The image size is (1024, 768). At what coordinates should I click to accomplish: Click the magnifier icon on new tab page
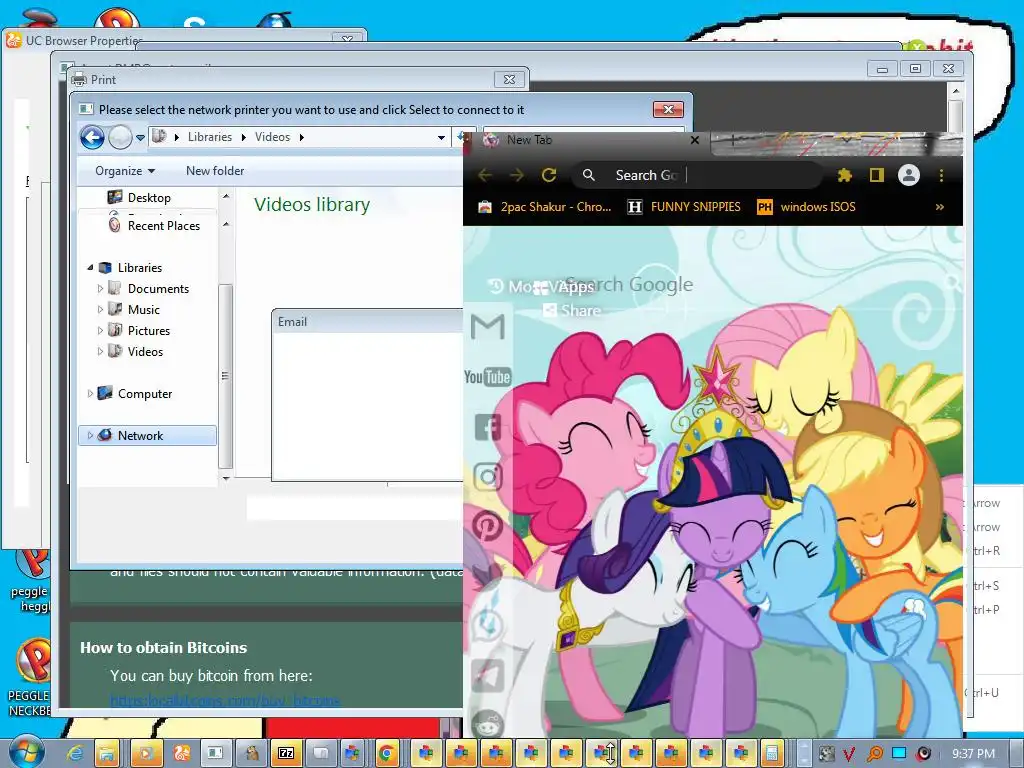(953, 283)
